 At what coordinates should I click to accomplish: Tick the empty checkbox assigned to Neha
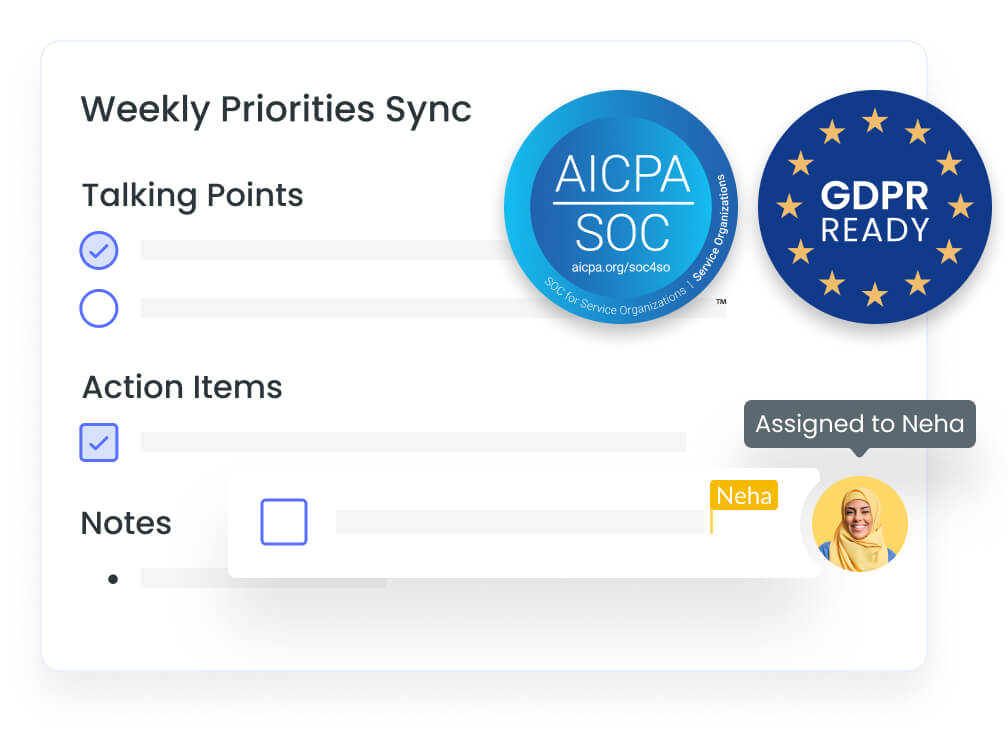point(284,522)
